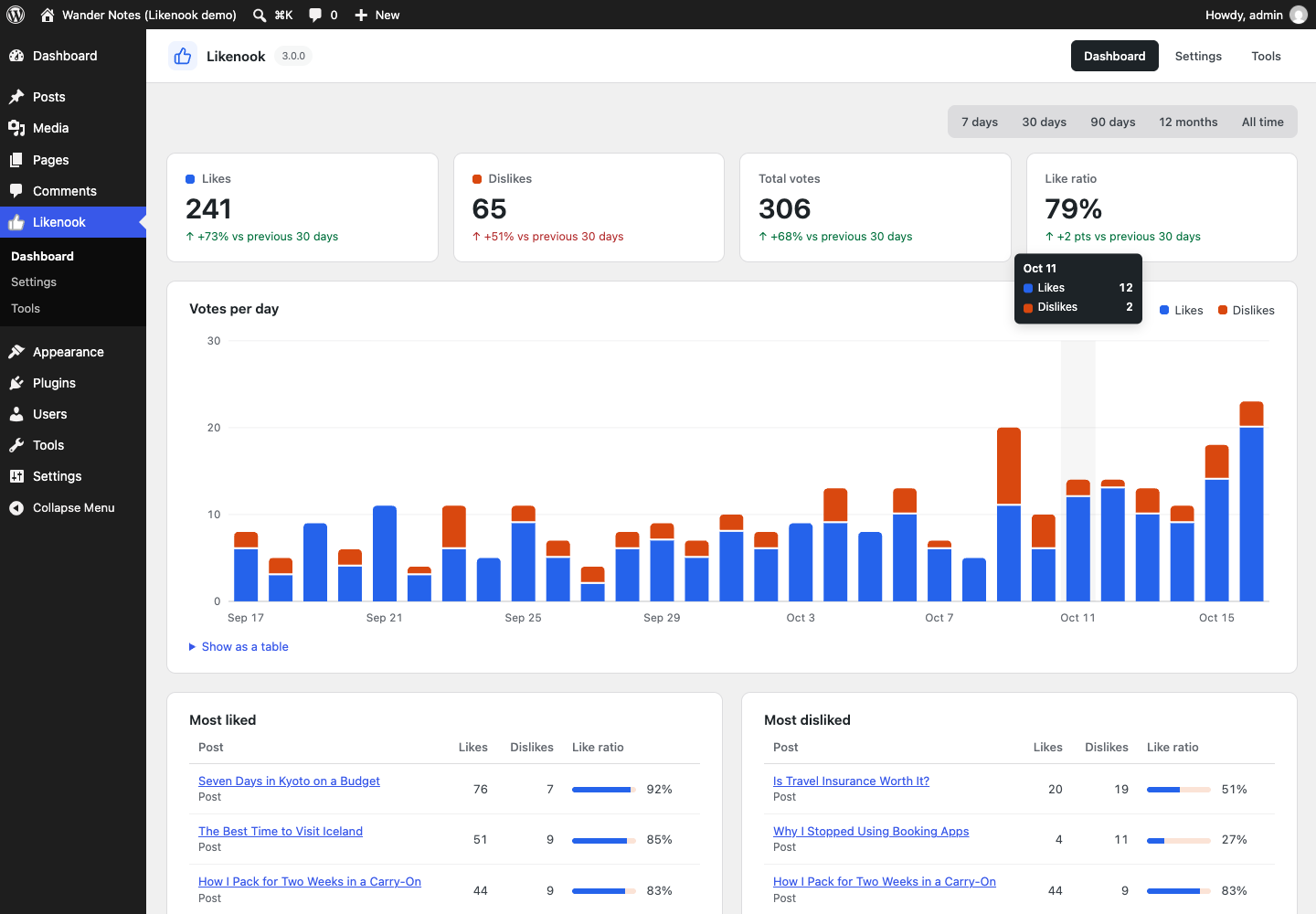Open WordPress Dashboard gauge icon in sidebar
The height and width of the screenshot is (914, 1316).
click(16, 56)
